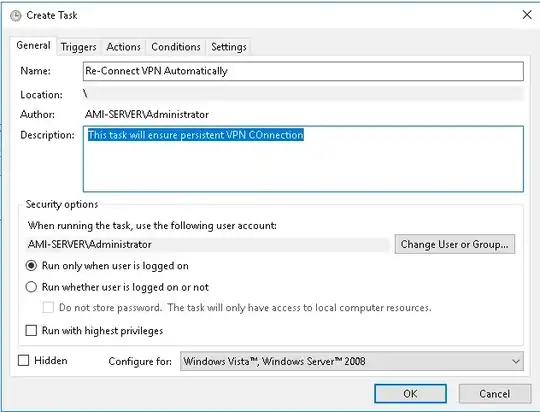Click the Configure for dropdown arrow
The height and width of the screenshot is (412, 540).
point(516,361)
